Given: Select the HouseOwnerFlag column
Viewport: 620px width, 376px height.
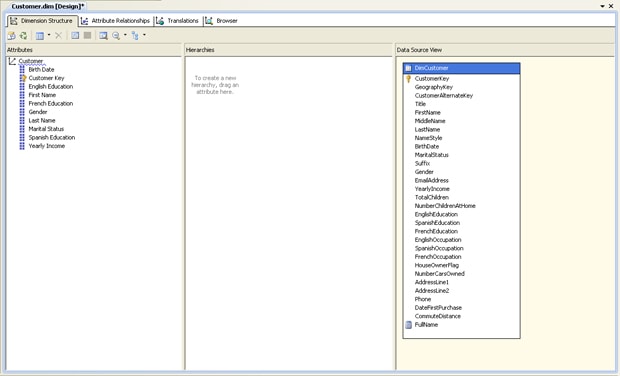Looking at the screenshot, I should pyautogui.click(x=437, y=265).
